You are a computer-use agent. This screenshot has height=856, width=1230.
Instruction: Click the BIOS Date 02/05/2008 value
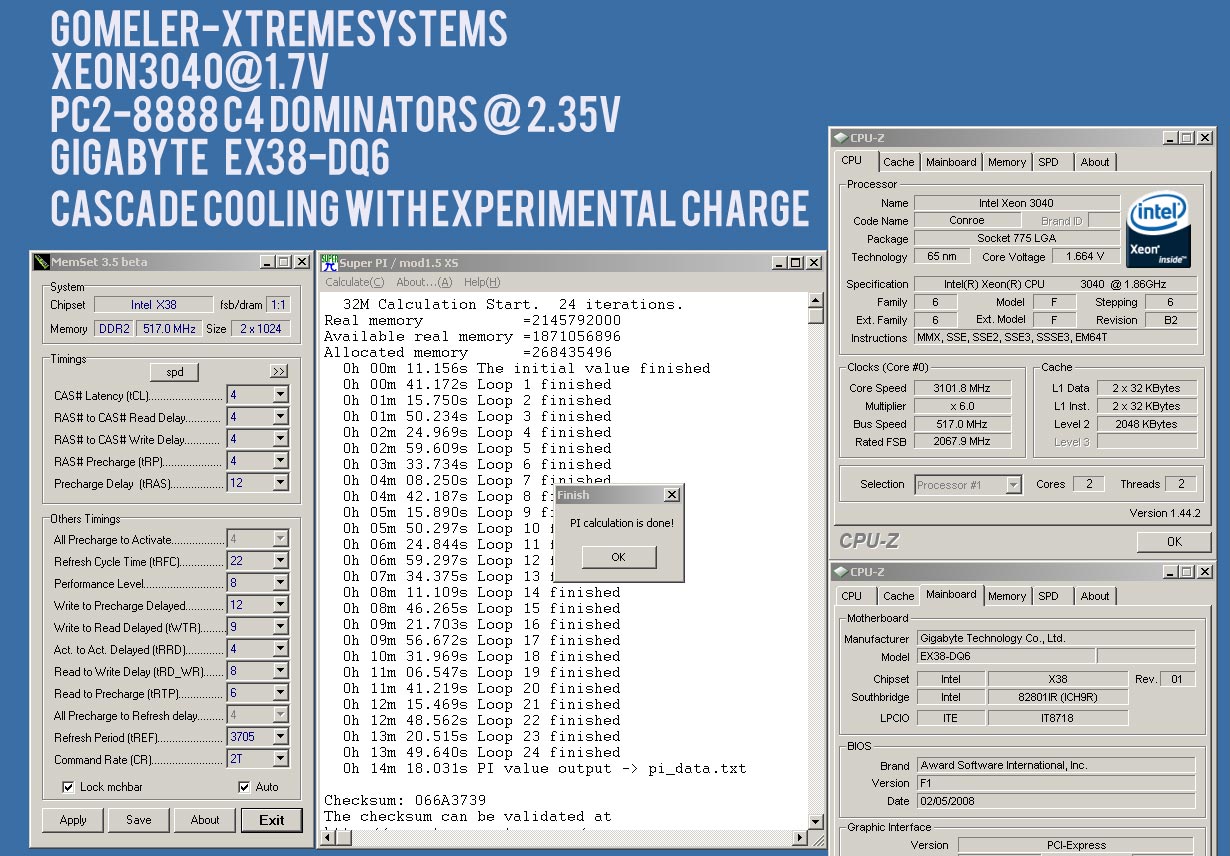point(1055,801)
